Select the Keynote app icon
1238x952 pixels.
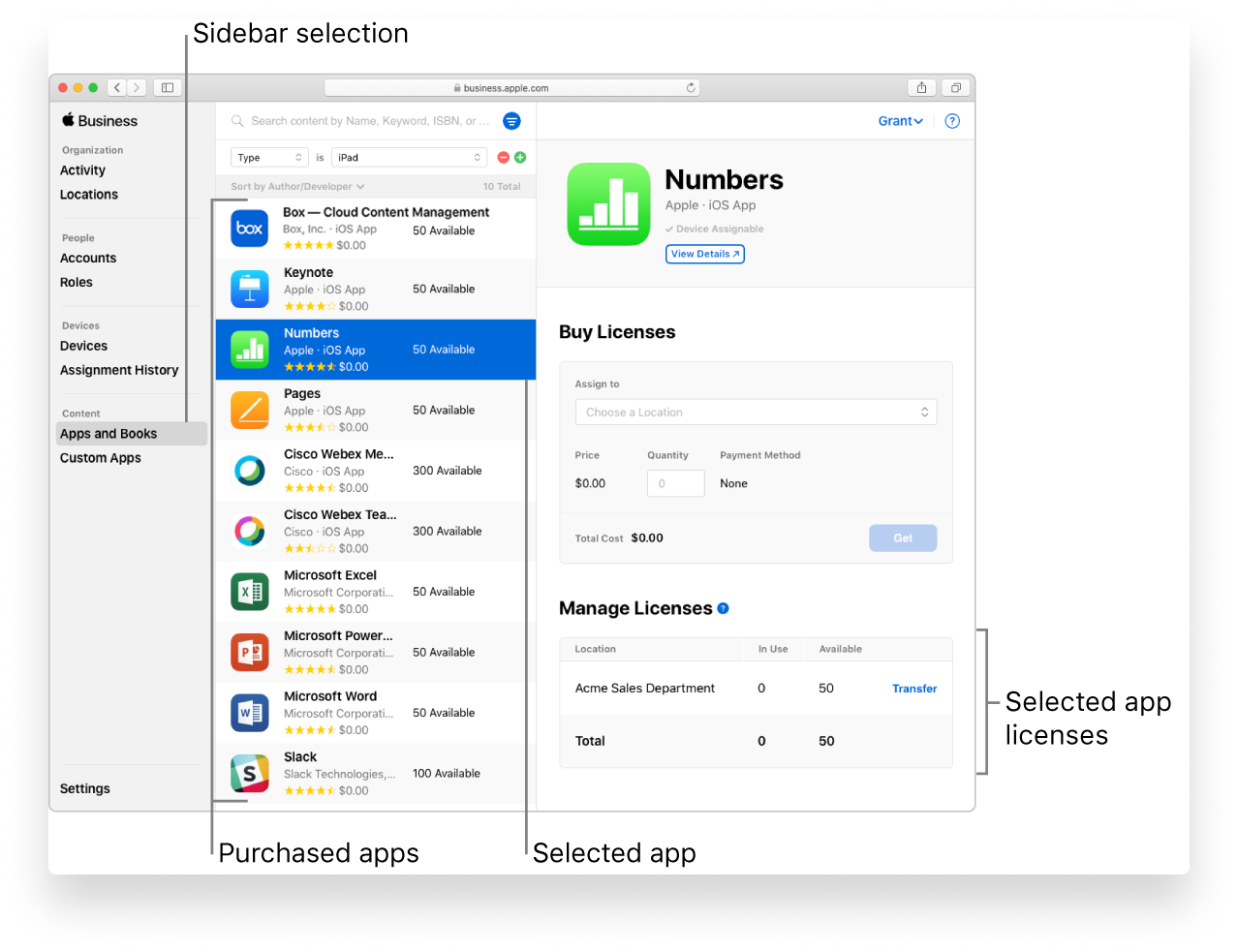[250, 290]
